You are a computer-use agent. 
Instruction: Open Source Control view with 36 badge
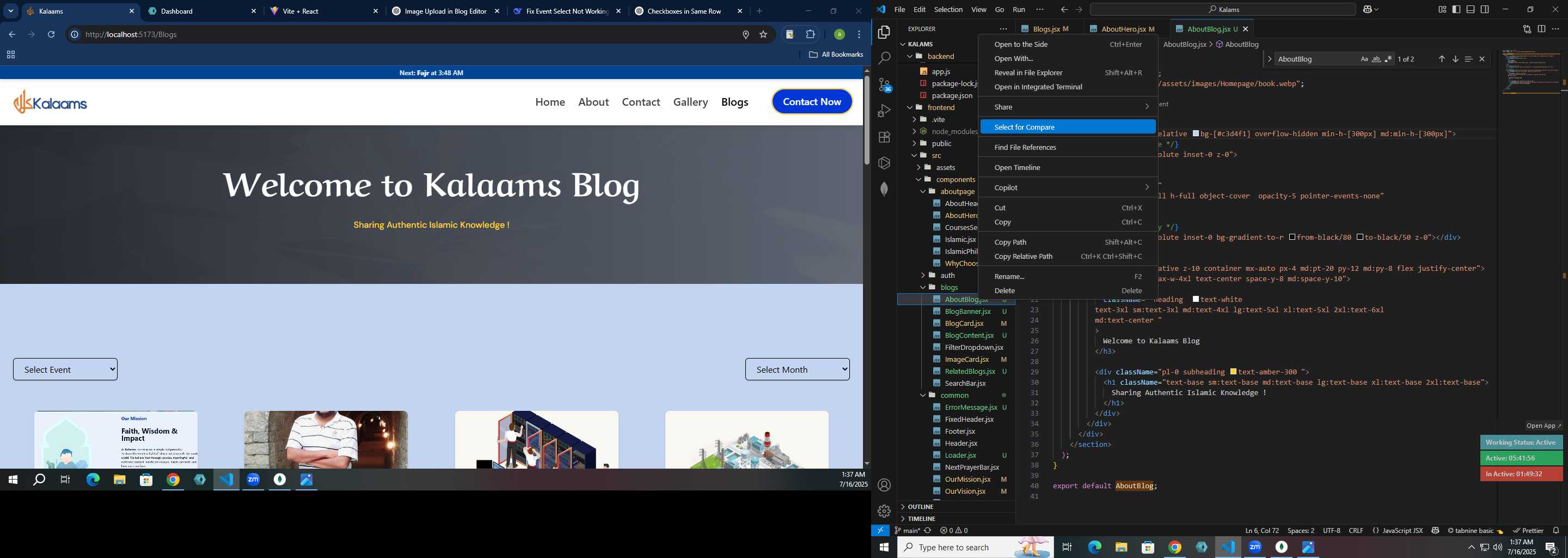[x=884, y=84]
